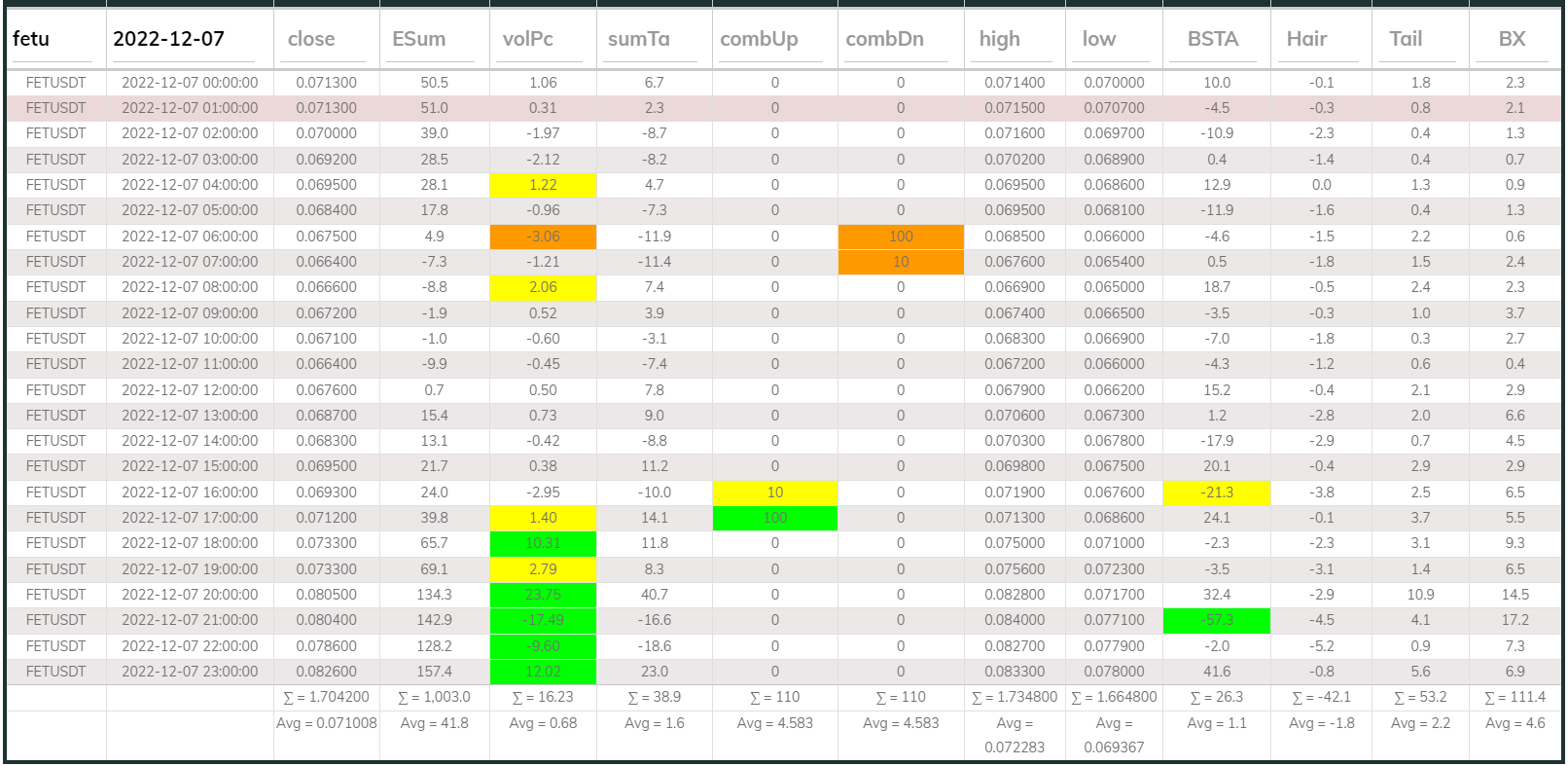Click the ESum average Avg = 41.8
Viewport: 1568px width, 766px height.
pos(435,723)
